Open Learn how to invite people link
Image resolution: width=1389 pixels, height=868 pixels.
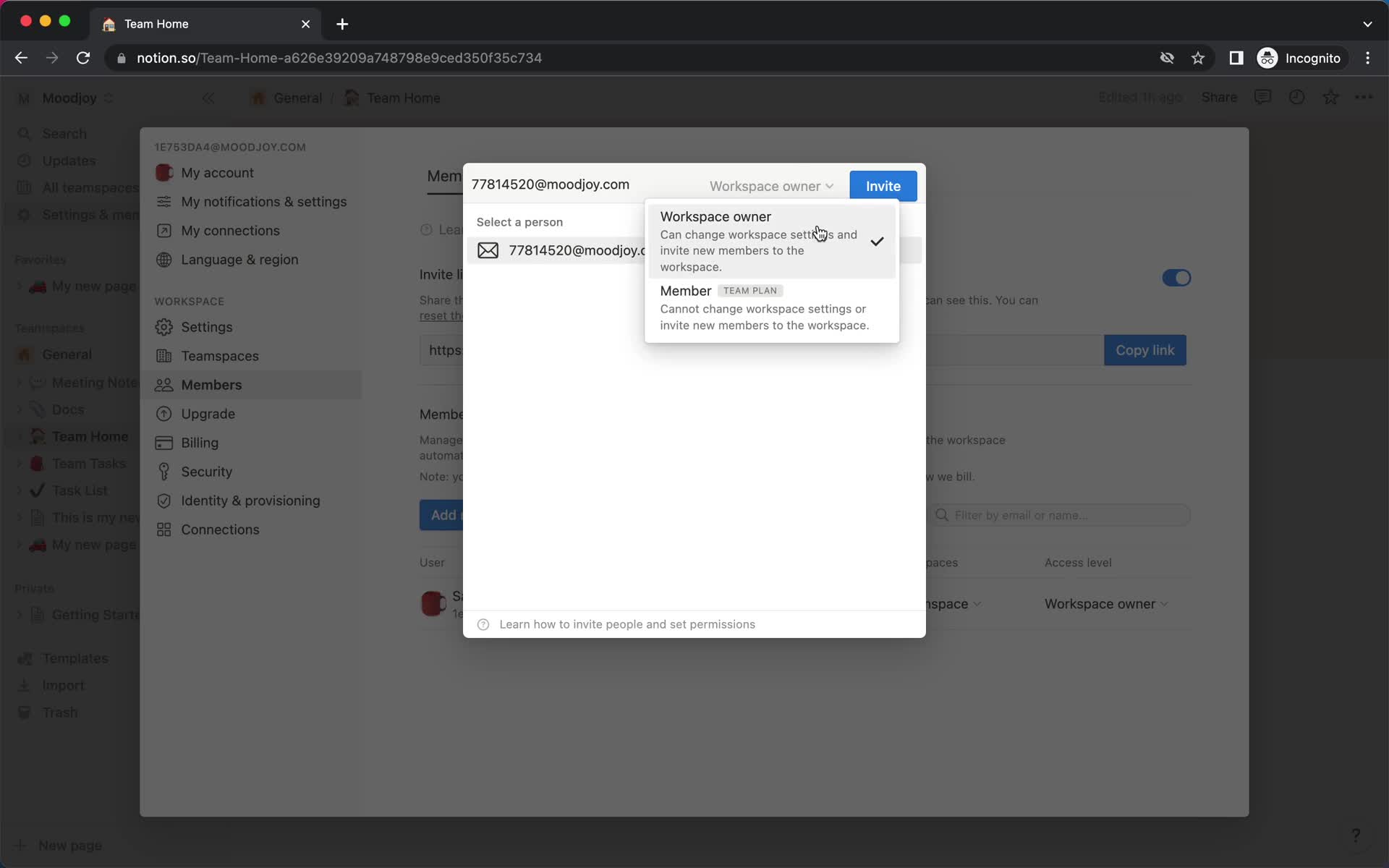[626, 624]
